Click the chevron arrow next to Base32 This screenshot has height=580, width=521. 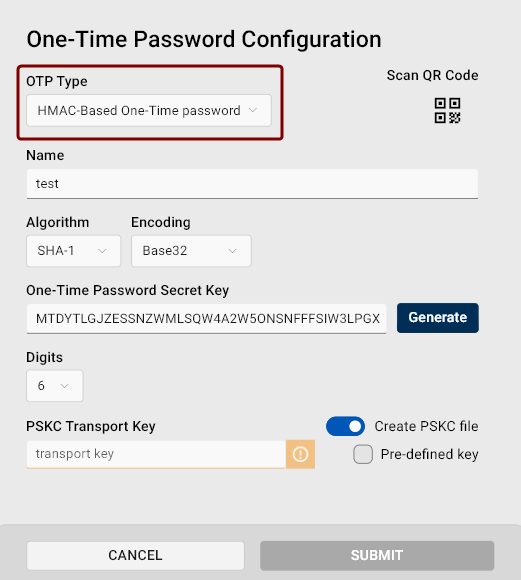click(x=232, y=251)
